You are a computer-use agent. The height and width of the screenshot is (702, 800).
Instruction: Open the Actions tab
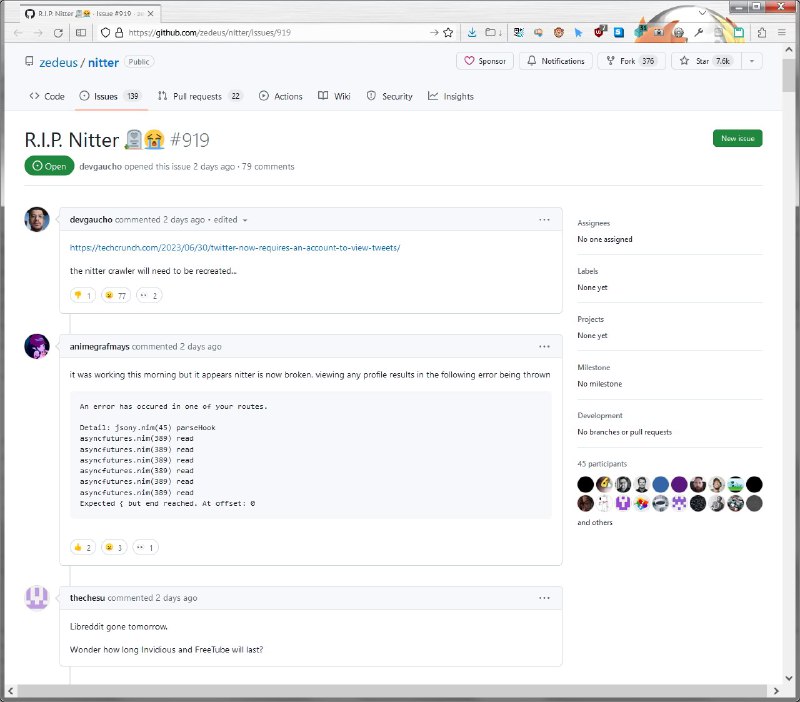pos(281,96)
